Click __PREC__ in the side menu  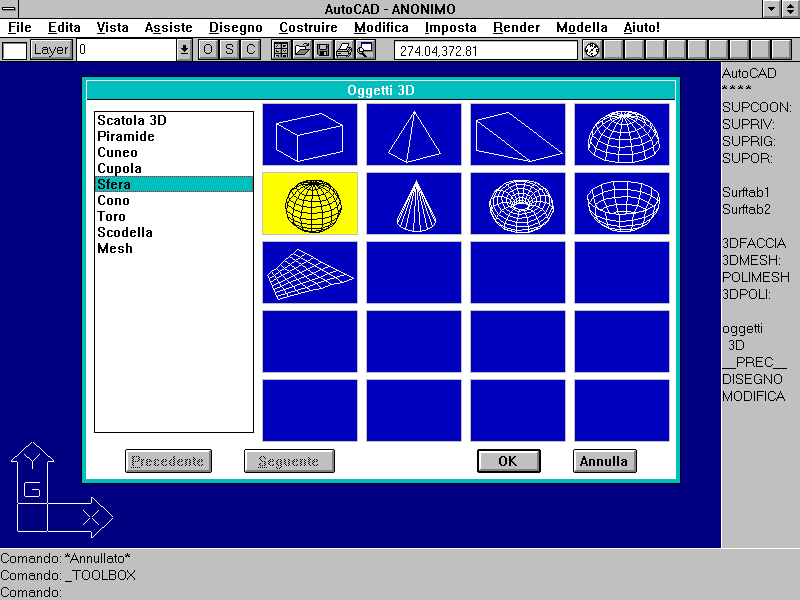[755, 363]
